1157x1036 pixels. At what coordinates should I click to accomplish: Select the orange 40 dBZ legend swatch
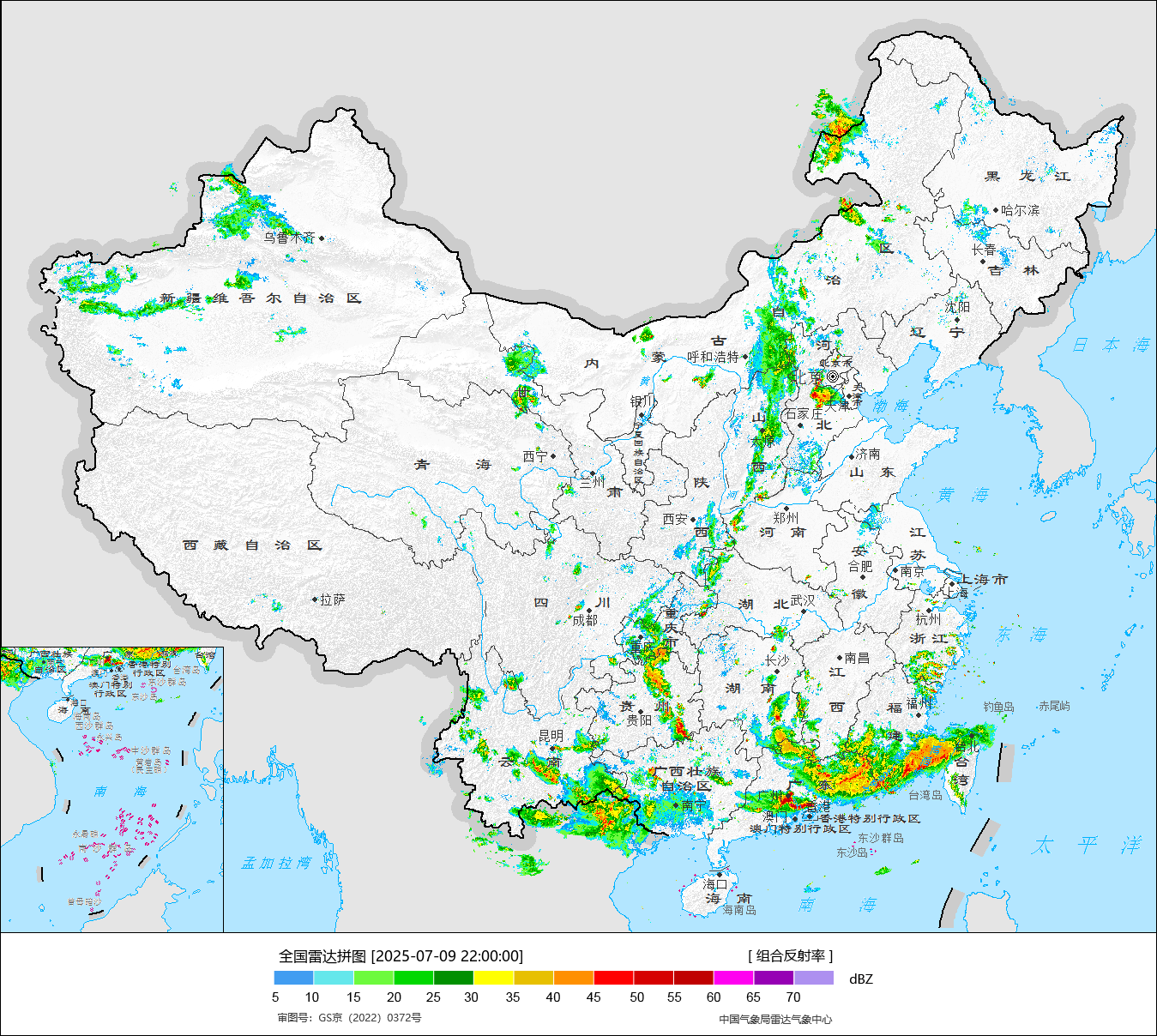[x=573, y=978]
